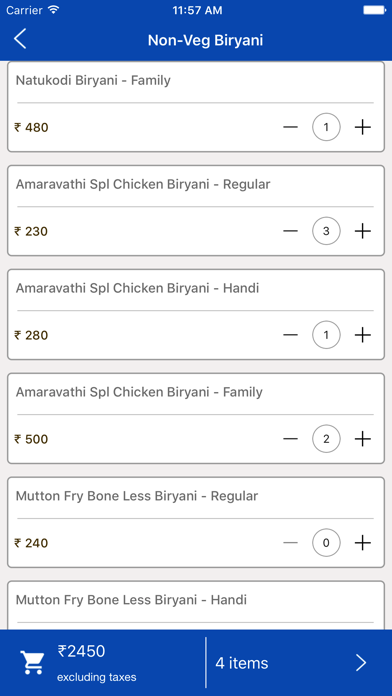The width and height of the screenshot is (392, 696).
Task: Add Mutton Fry Bone Less Biryani Regular
Action: point(363,543)
